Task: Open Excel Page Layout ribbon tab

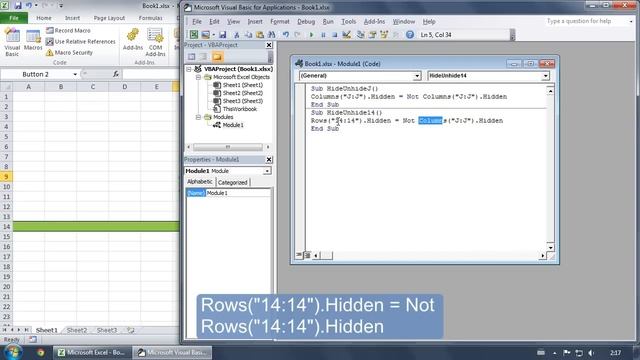Action: pyautogui.click(x=109, y=18)
